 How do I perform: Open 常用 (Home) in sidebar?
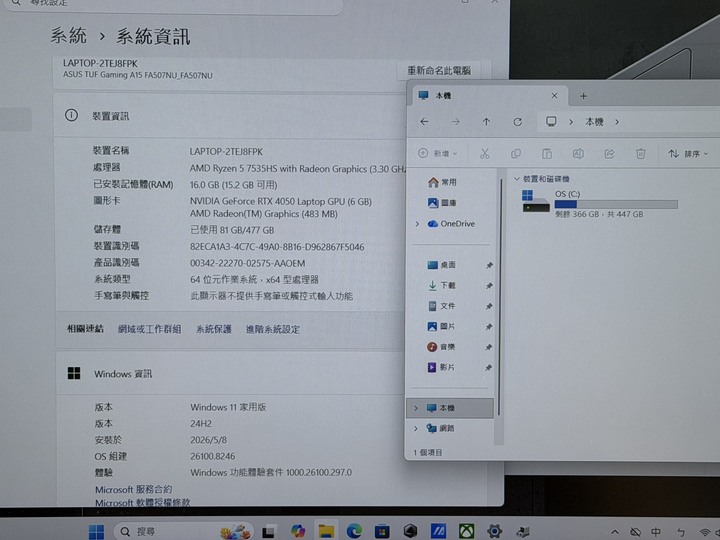(442, 182)
